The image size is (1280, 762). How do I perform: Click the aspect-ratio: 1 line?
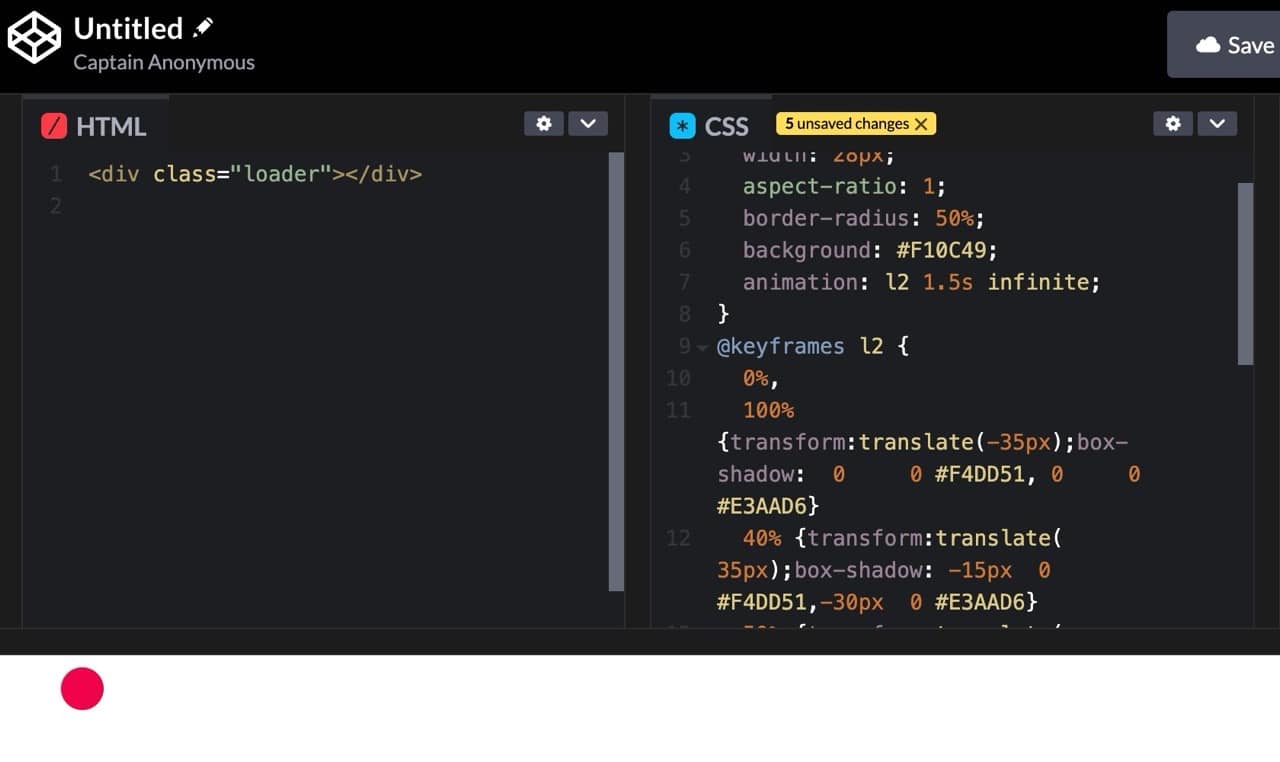pyautogui.click(x=844, y=186)
